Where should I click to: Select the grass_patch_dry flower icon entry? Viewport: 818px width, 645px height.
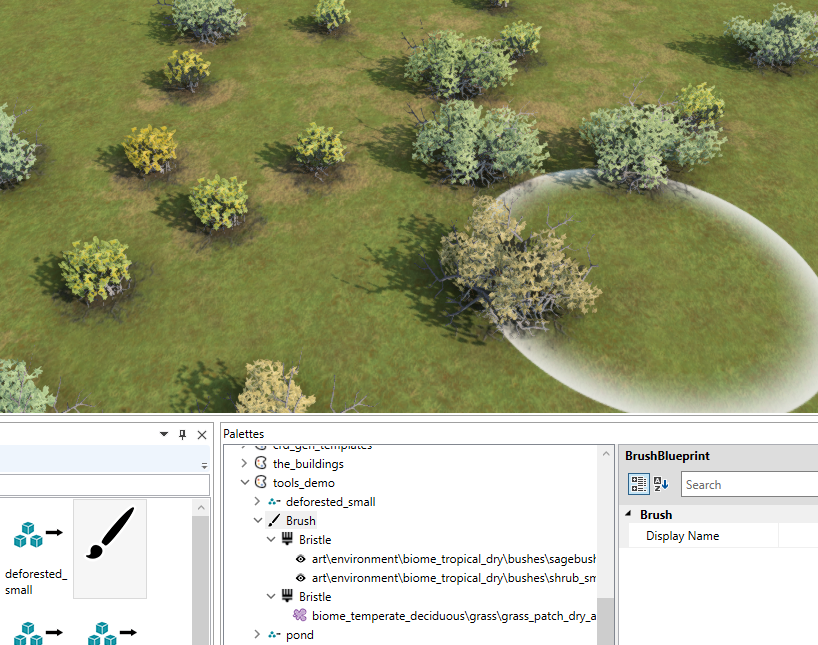point(300,615)
